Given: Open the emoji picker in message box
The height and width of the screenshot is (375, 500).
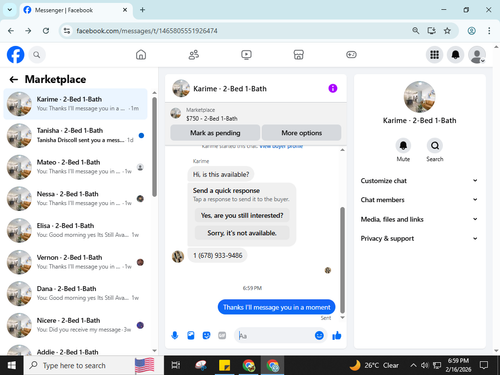Looking at the screenshot, I should point(319,335).
